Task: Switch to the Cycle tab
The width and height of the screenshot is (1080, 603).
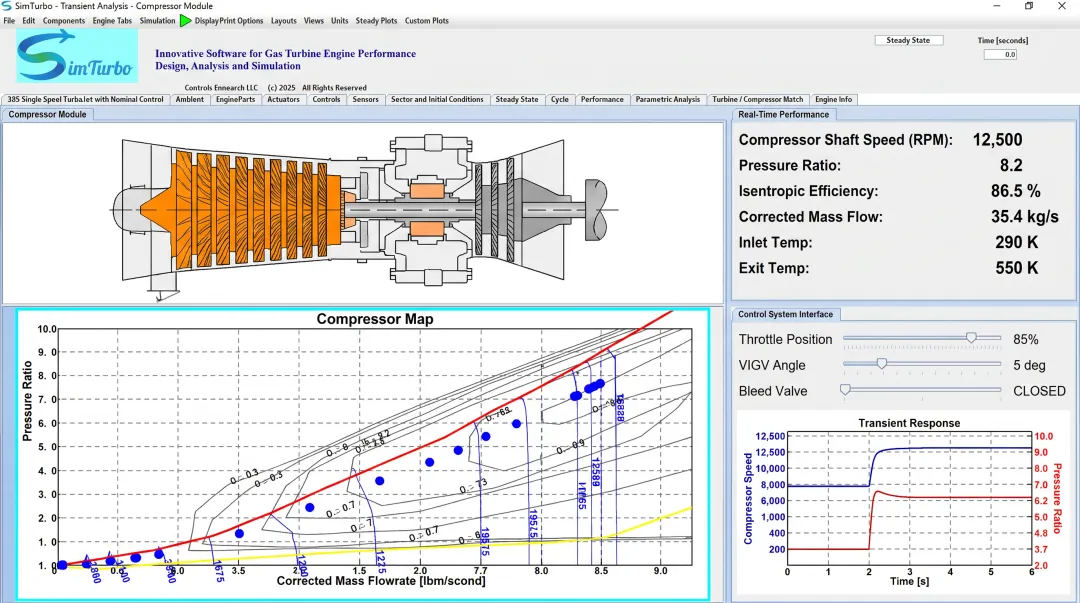Action: tap(559, 99)
